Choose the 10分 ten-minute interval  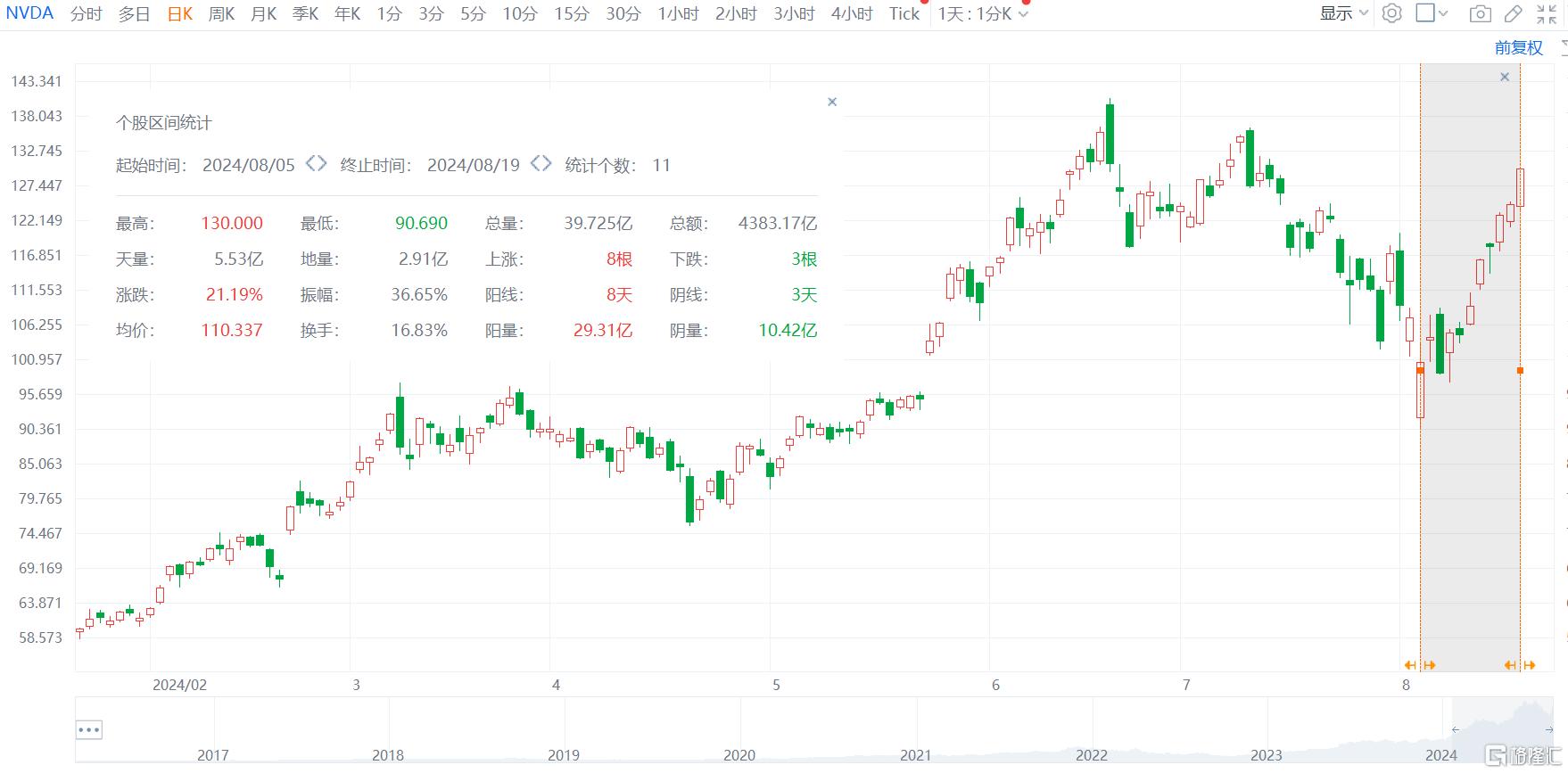click(x=519, y=13)
